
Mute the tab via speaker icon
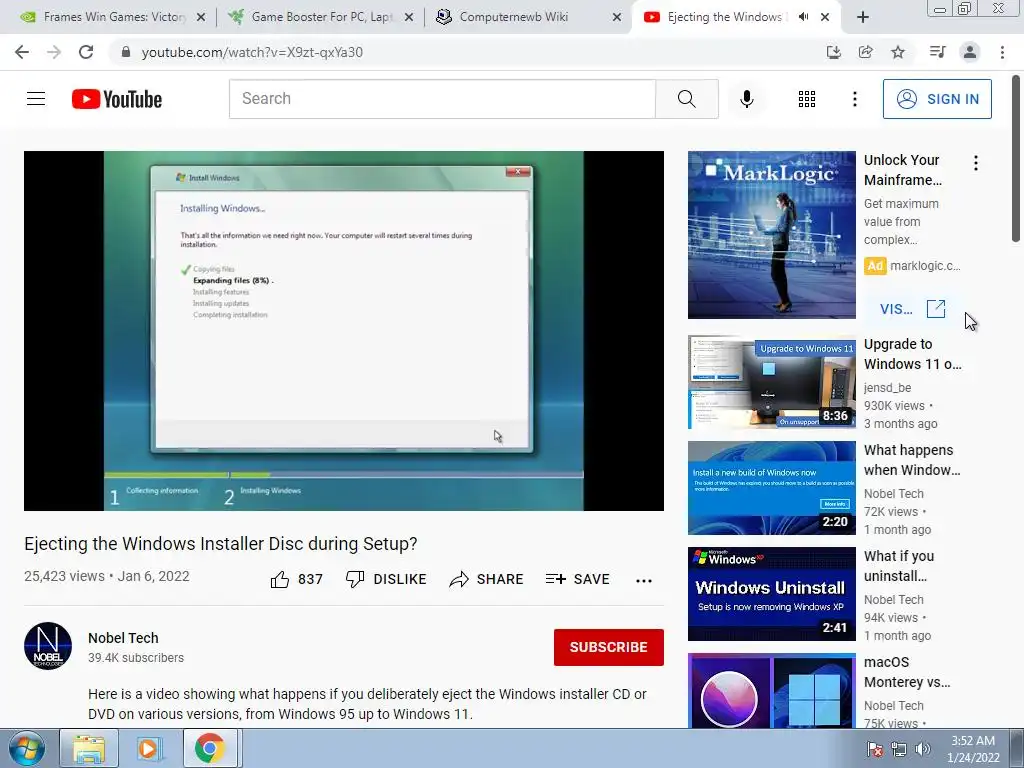(x=803, y=17)
